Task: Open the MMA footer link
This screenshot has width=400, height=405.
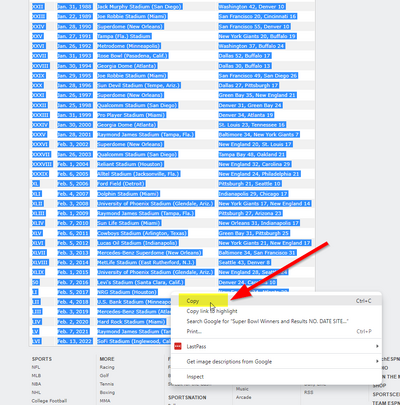Action: tap(105, 401)
